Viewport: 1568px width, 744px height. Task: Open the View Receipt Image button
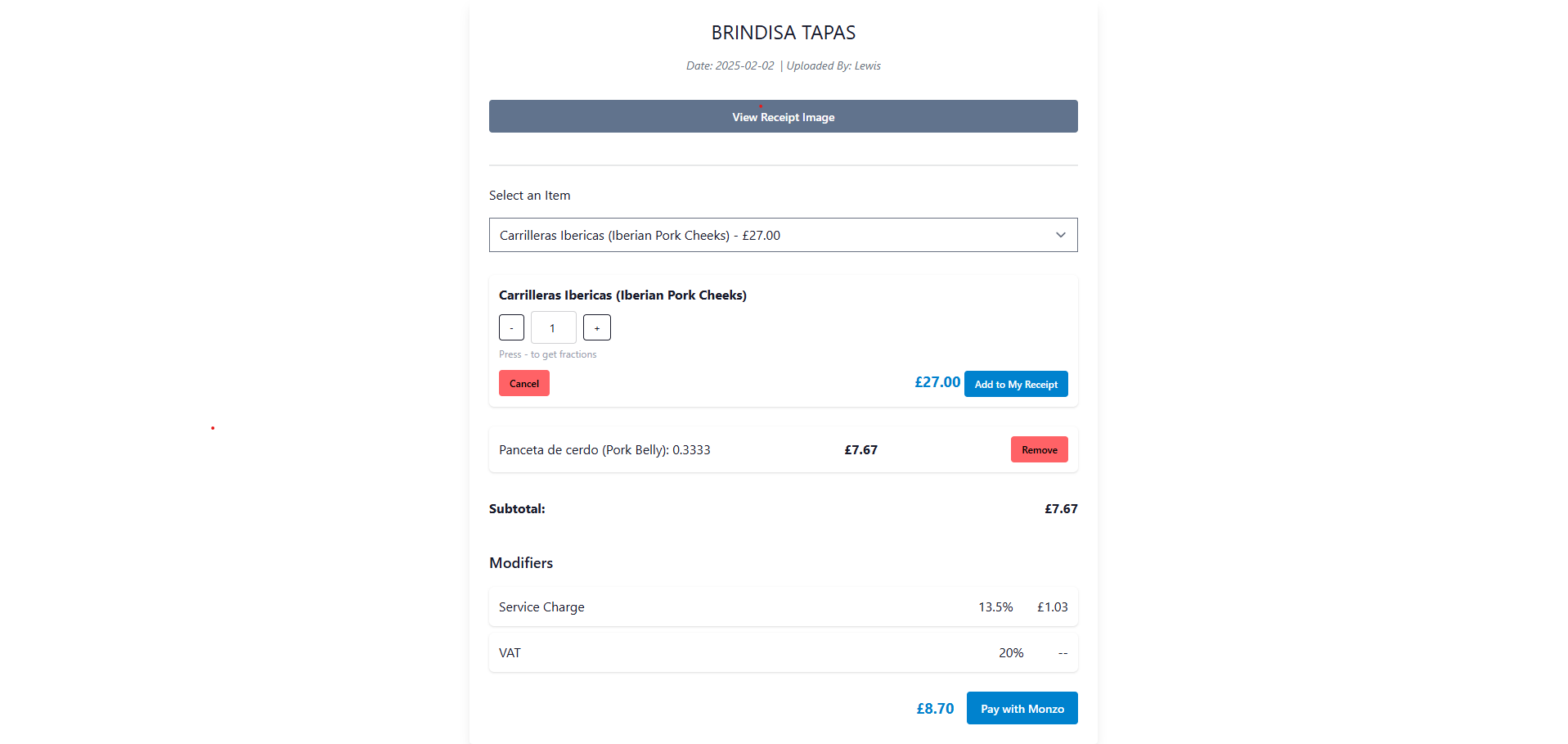pos(783,117)
